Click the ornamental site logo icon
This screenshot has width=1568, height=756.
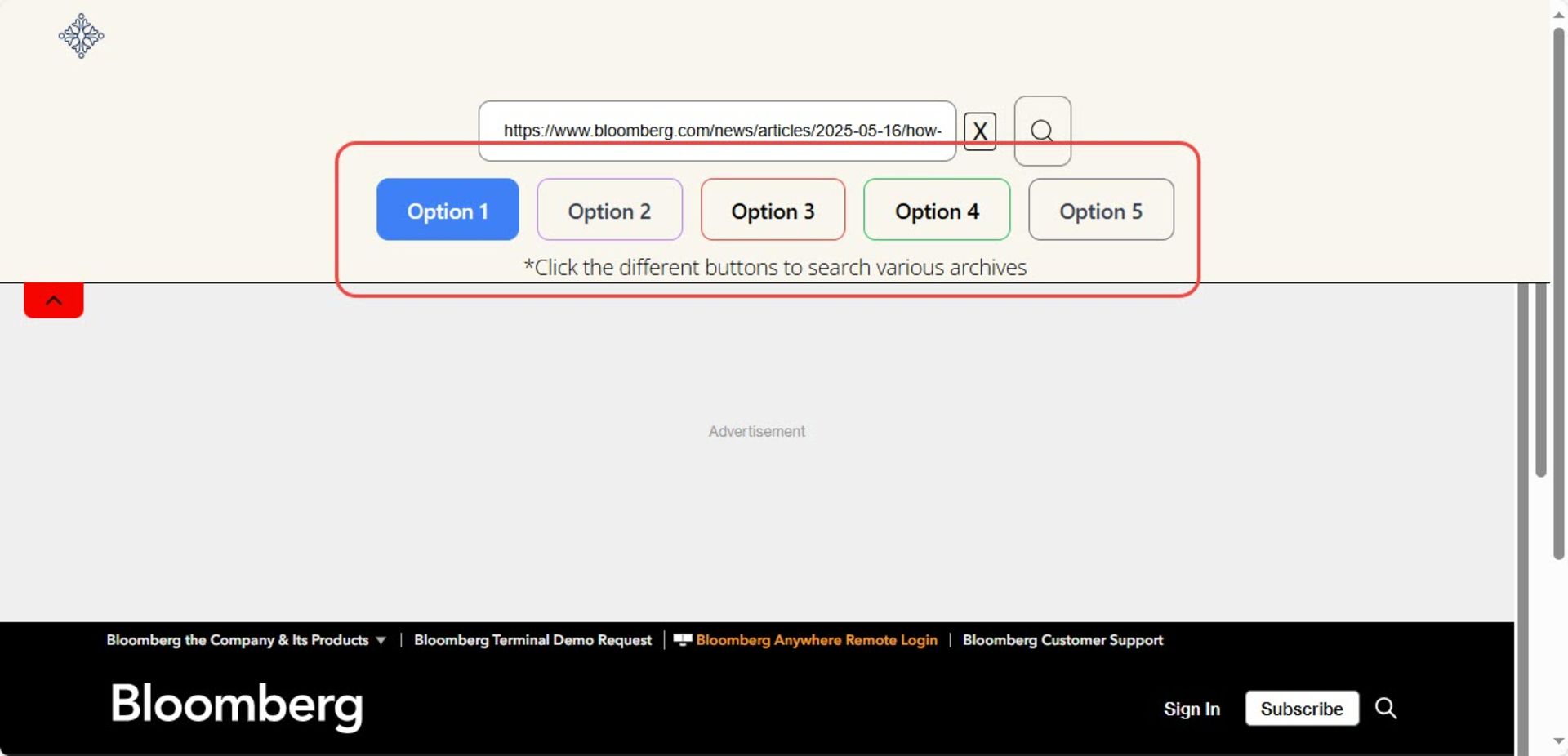tap(81, 36)
